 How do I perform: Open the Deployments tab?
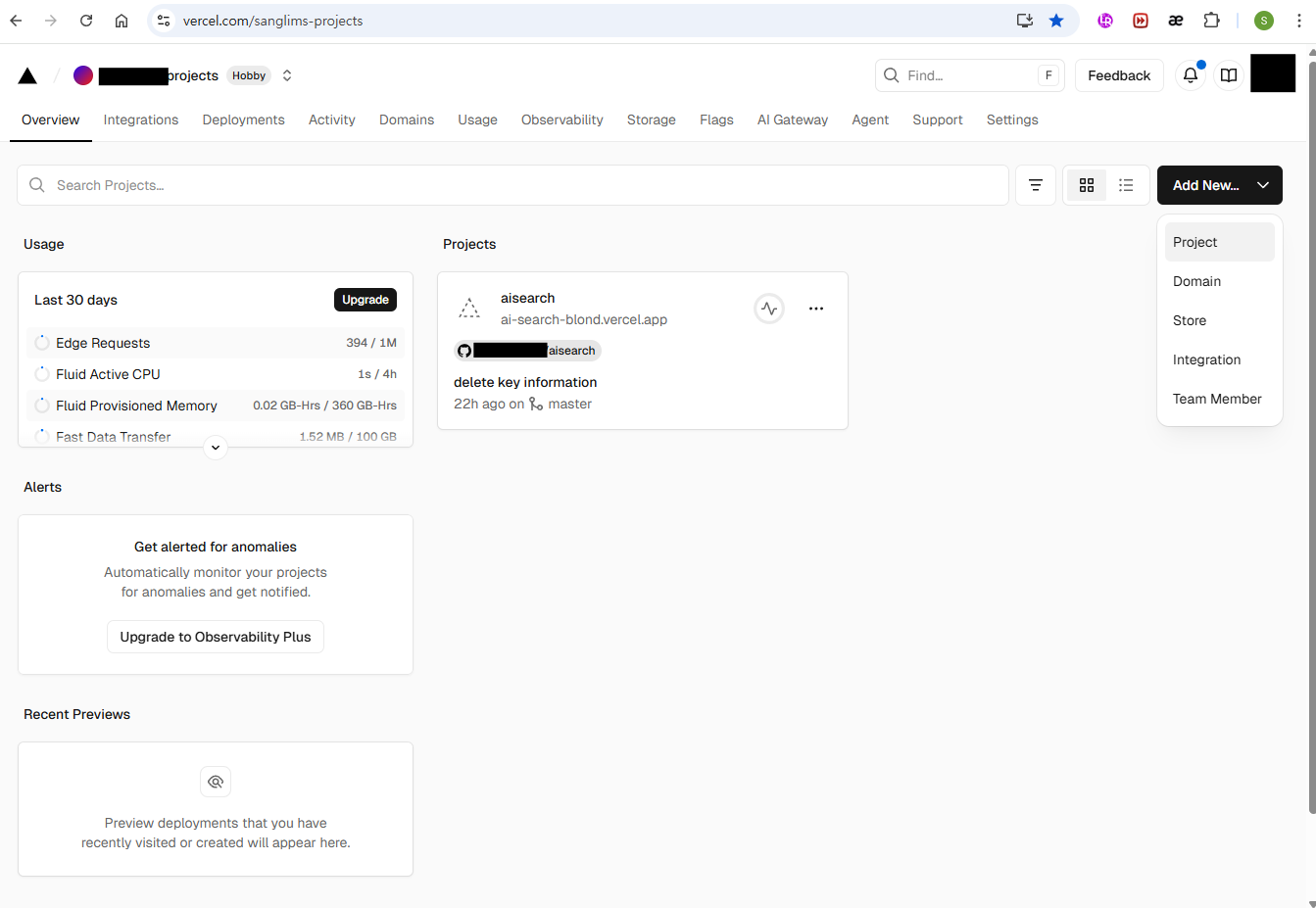coord(244,119)
